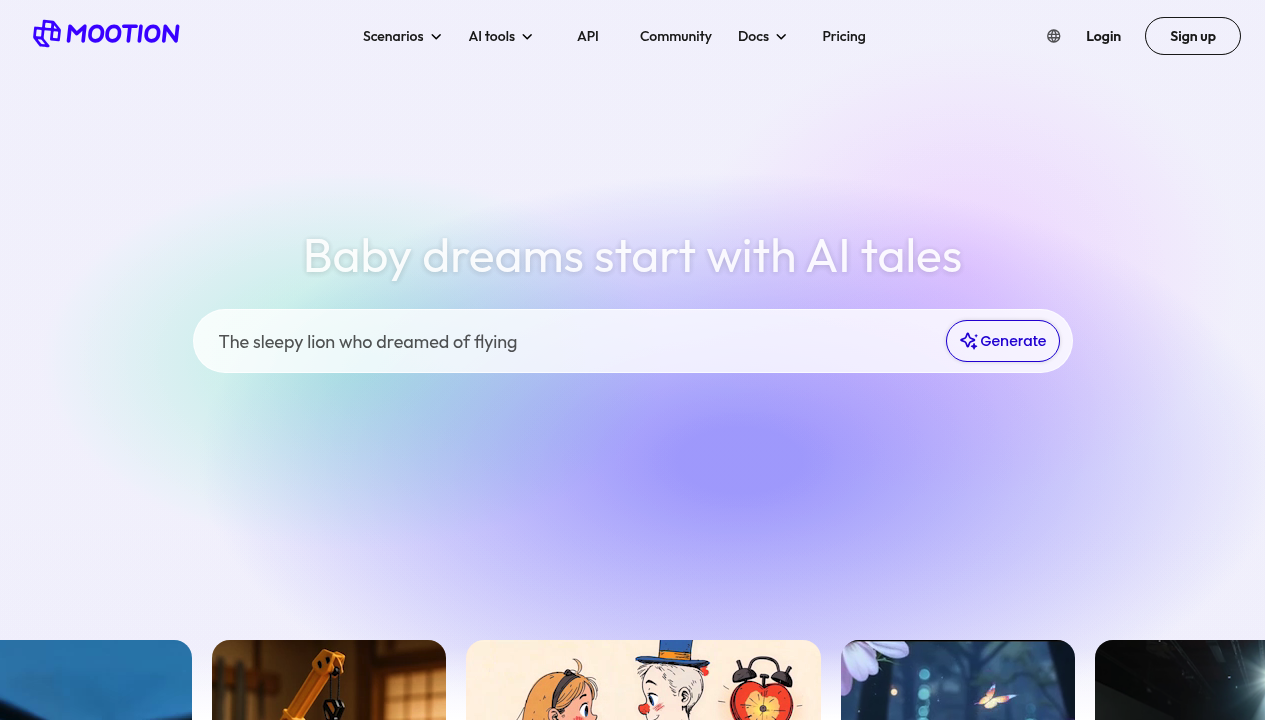This screenshot has height=720, width=1280.
Task: Go to the Community page
Action: [676, 36]
